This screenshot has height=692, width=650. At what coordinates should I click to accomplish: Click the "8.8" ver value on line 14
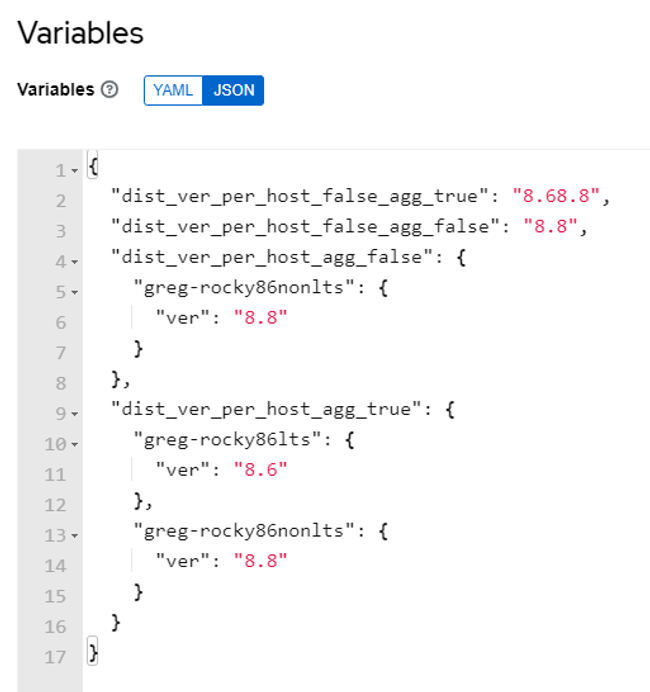(x=260, y=560)
